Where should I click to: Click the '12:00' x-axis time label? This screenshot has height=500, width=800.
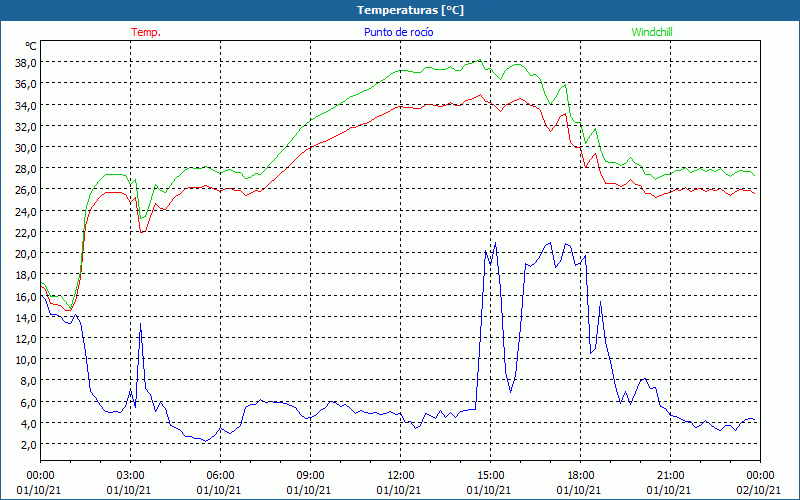[401, 476]
